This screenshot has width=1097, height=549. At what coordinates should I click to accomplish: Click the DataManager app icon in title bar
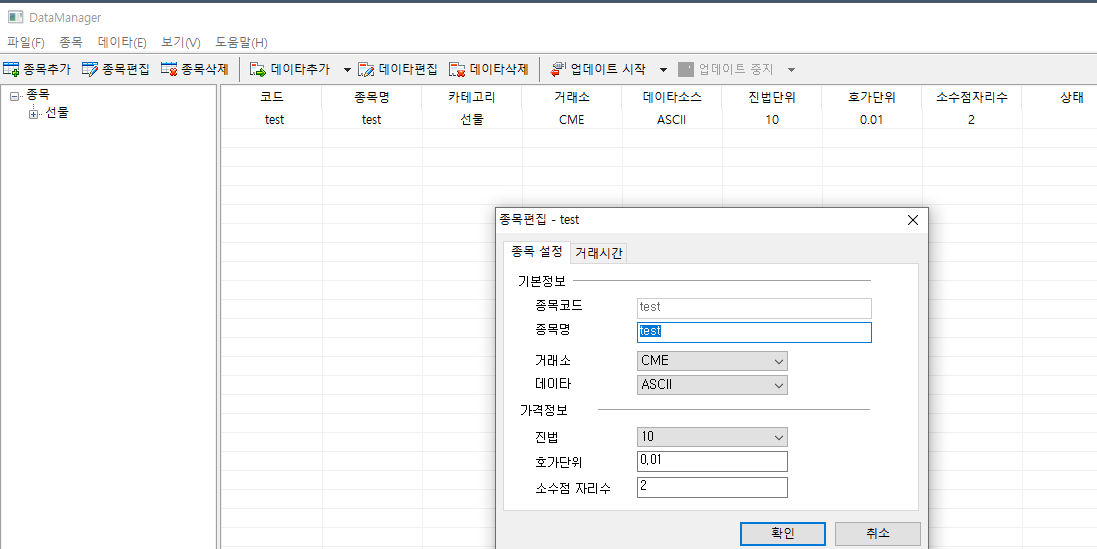click(15, 17)
